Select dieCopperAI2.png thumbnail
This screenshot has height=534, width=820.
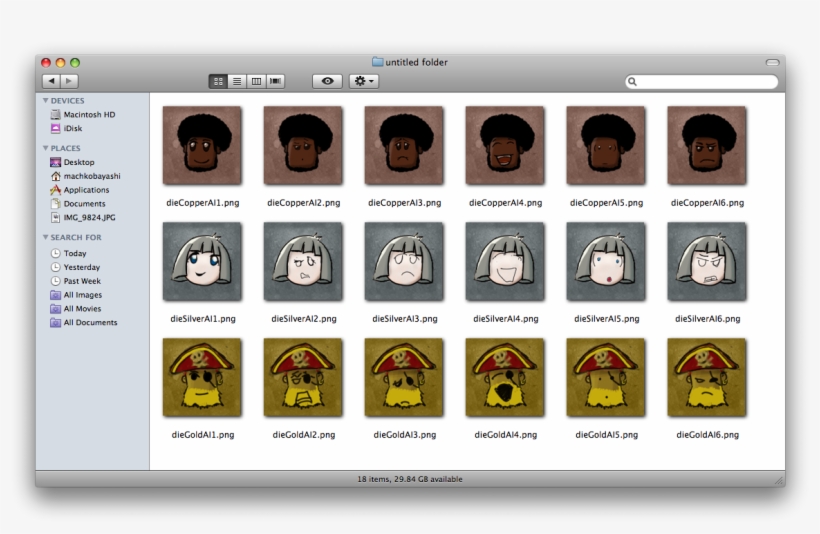(x=303, y=145)
